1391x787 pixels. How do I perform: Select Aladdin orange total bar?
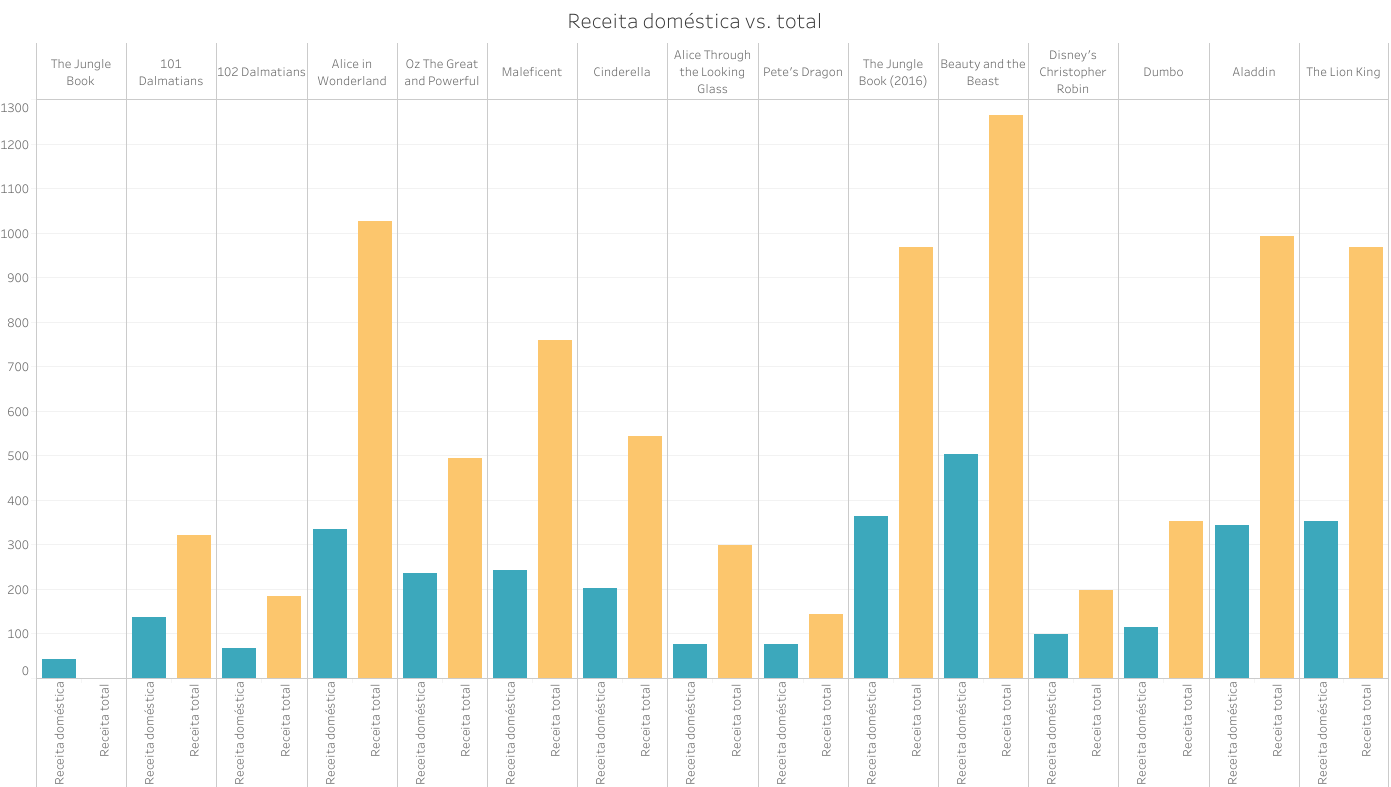pos(1277,457)
